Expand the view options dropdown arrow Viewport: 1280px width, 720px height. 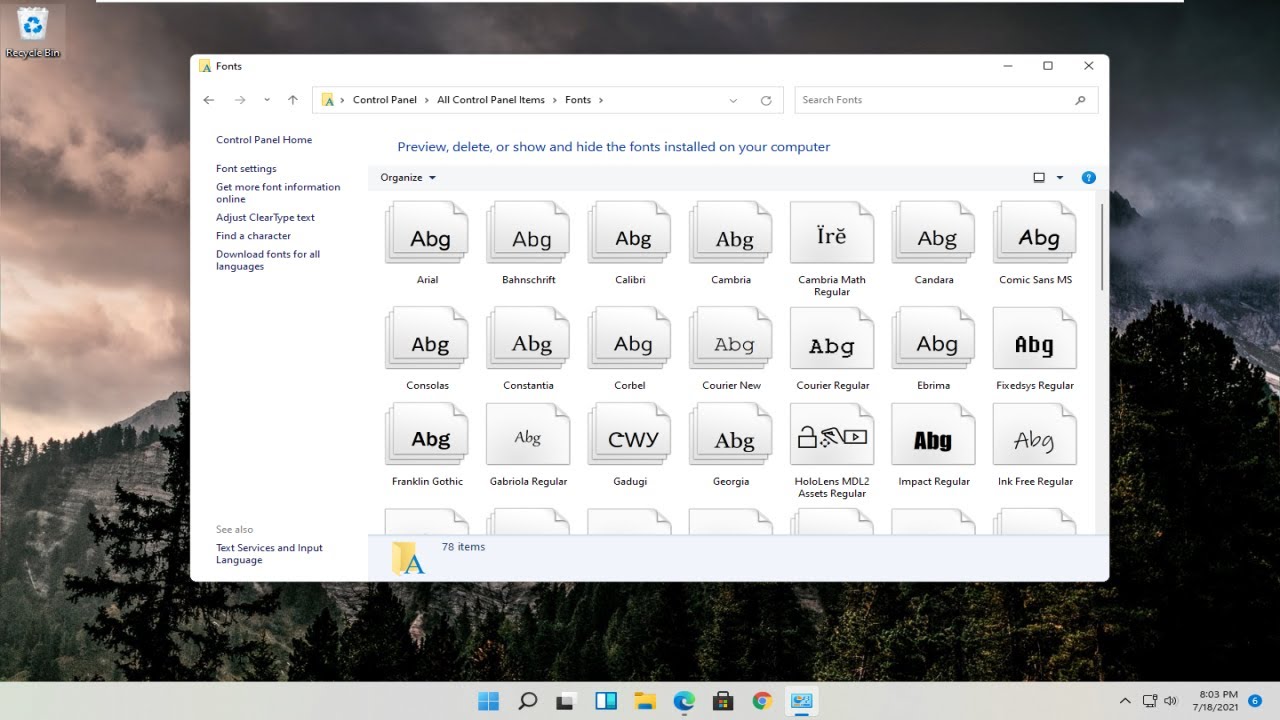click(x=1060, y=178)
